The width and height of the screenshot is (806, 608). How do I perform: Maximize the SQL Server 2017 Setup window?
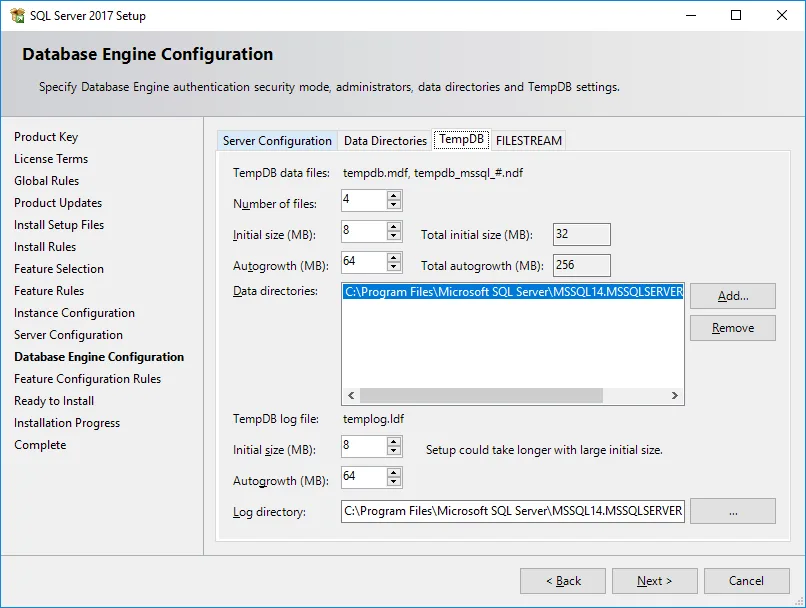[736, 15]
